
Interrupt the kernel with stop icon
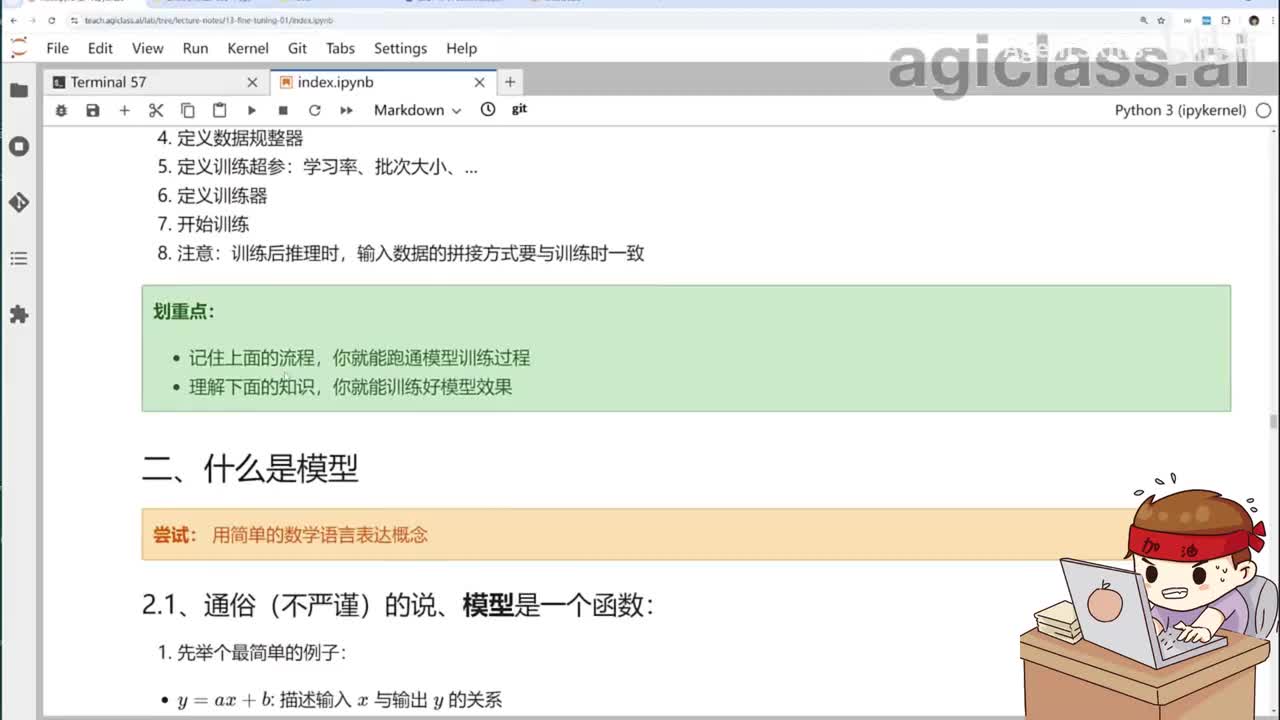[283, 110]
